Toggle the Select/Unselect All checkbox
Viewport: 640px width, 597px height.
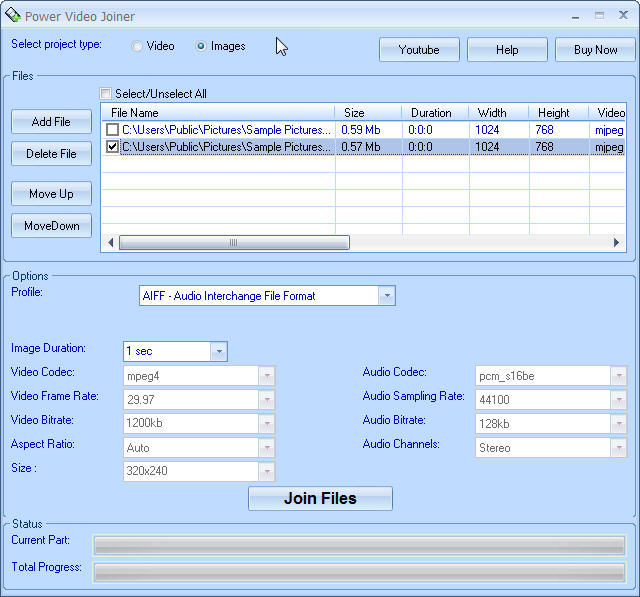click(106, 94)
